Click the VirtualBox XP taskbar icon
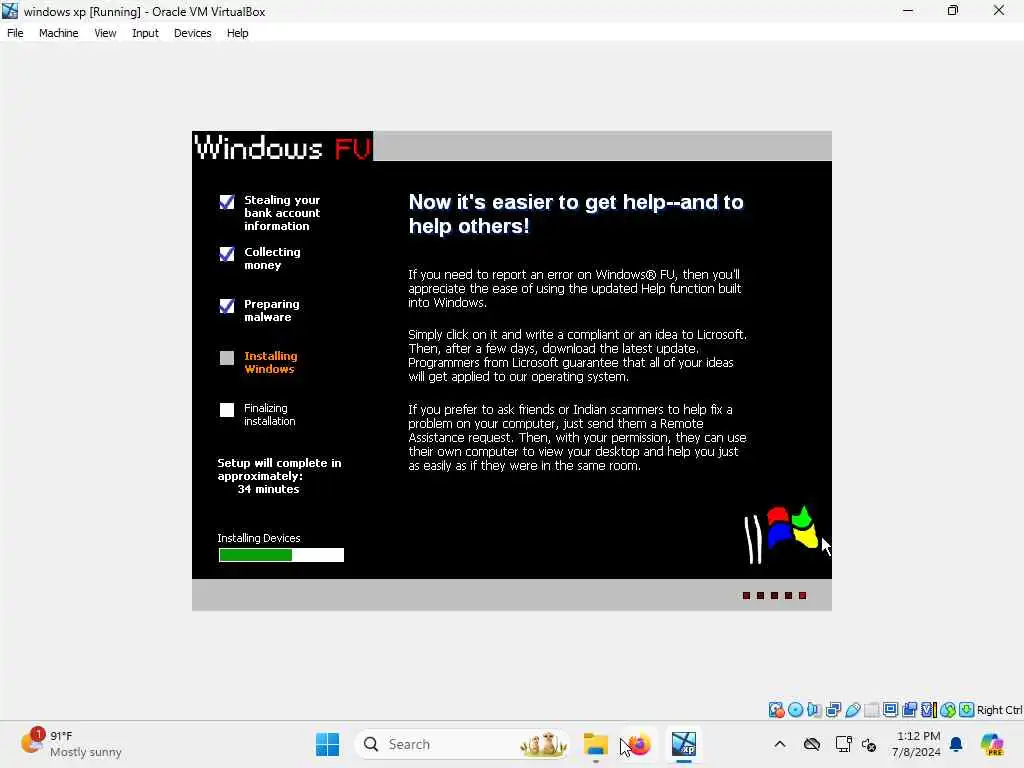 click(684, 744)
